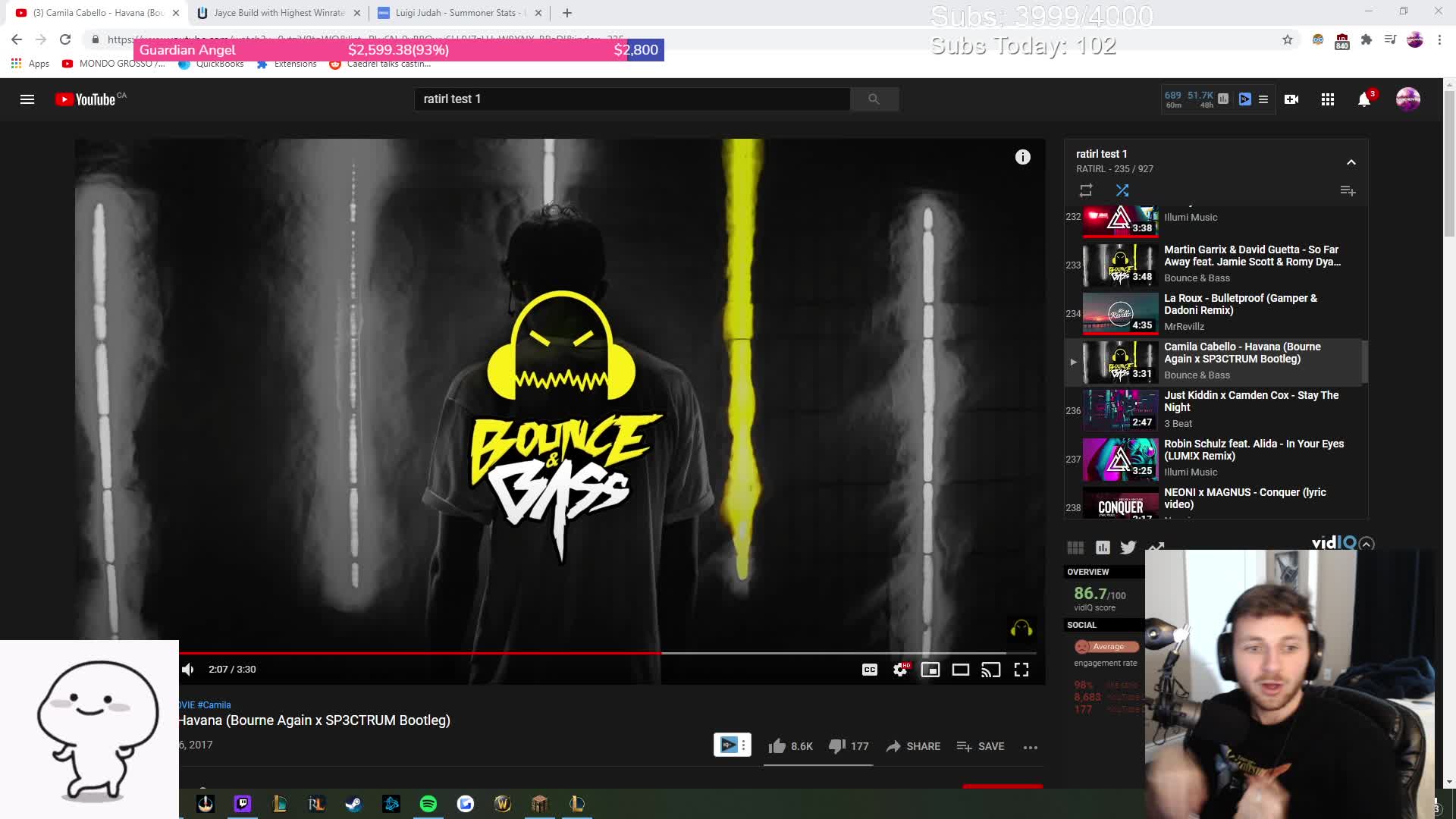1456x819 pixels.
Task: Open the YouTube apps grid menu
Action: [1328, 99]
